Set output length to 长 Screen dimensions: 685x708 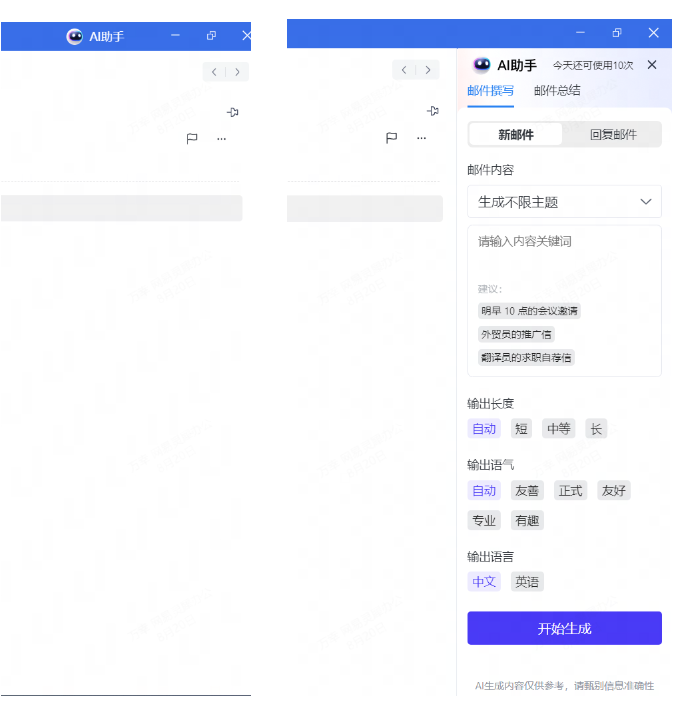[596, 429]
